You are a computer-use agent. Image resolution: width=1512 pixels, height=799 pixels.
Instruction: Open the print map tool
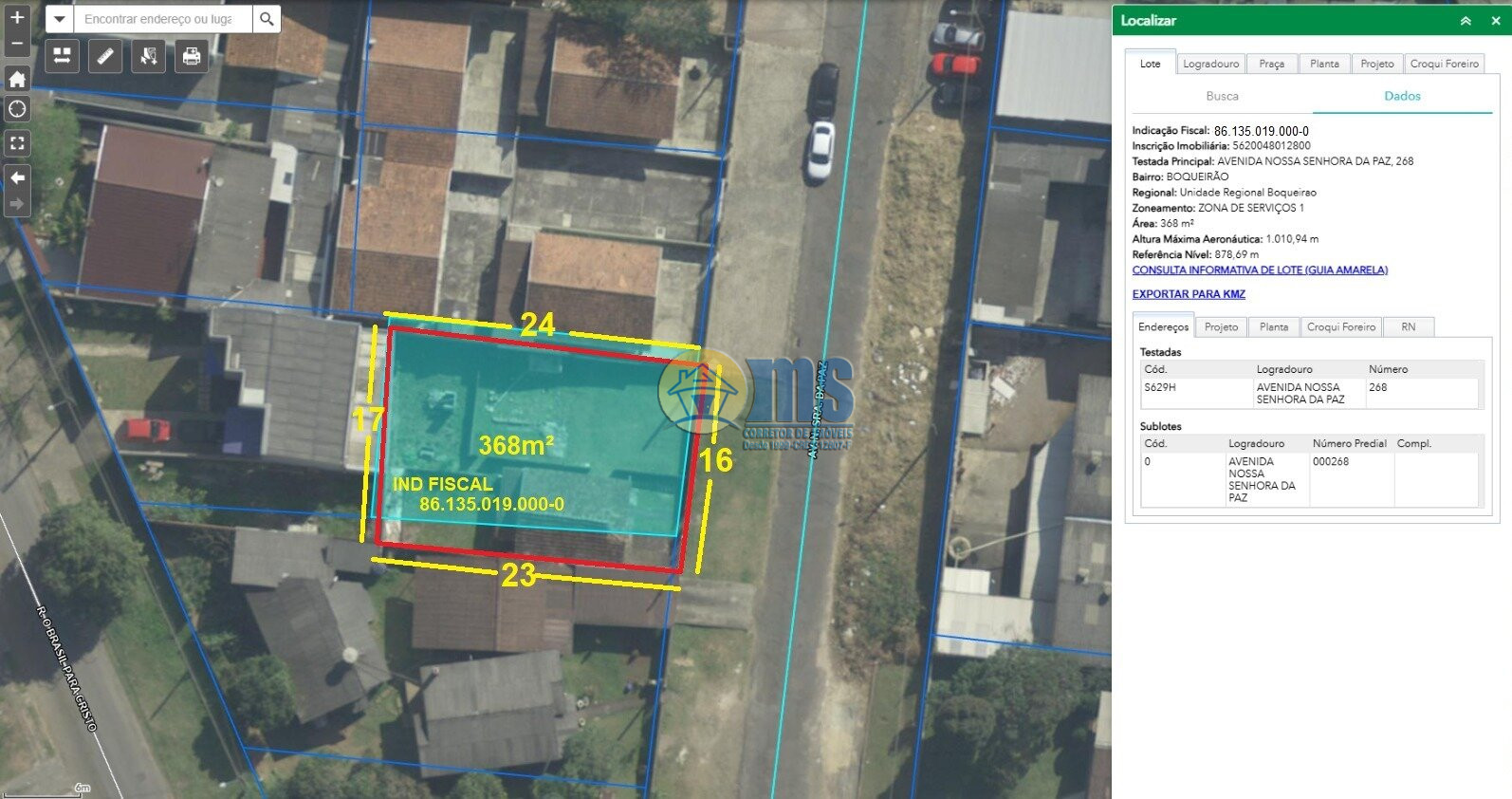pos(192,57)
